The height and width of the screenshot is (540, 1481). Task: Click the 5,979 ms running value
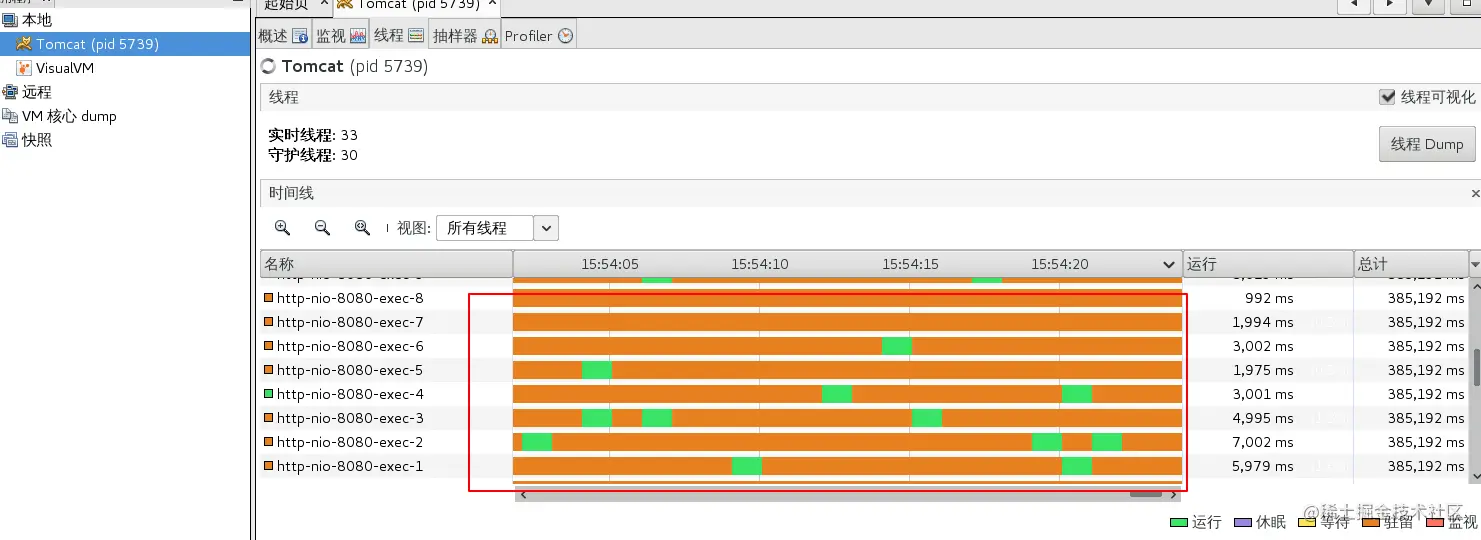point(1264,466)
